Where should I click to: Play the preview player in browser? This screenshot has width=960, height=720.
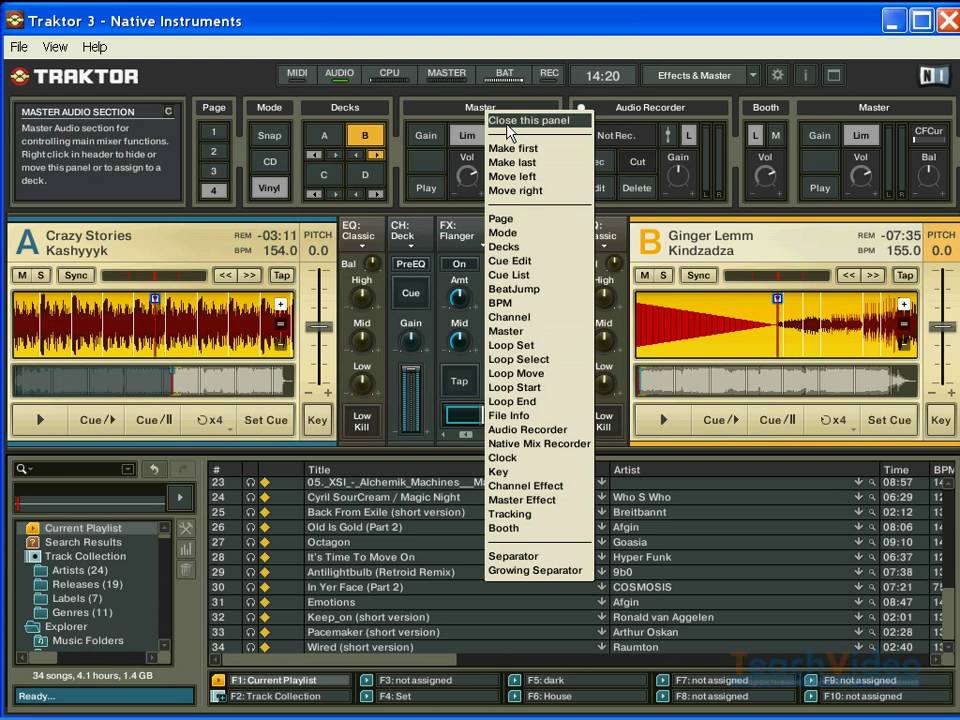pyautogui.click(x=180, y=498)
